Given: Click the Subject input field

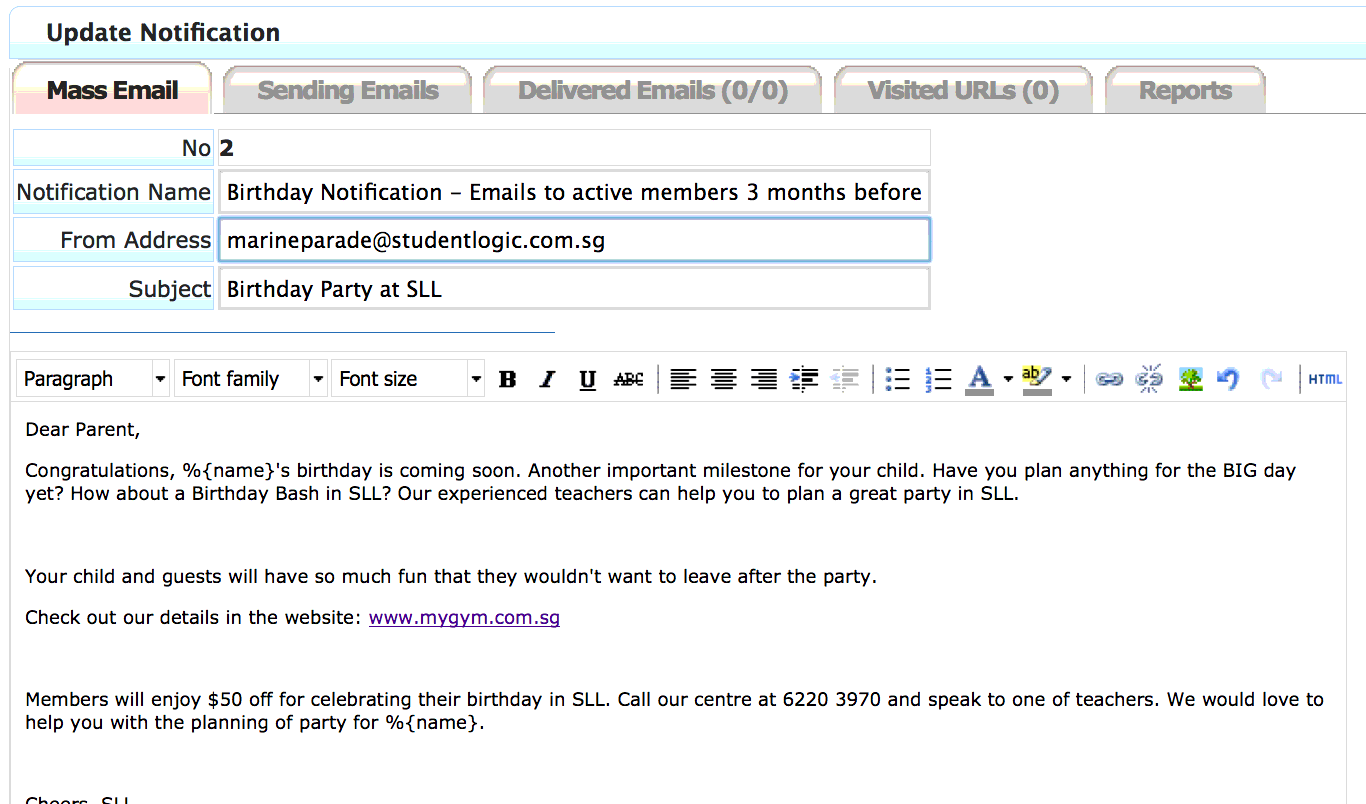Looking at the screenshot, I should pos(574,289).
